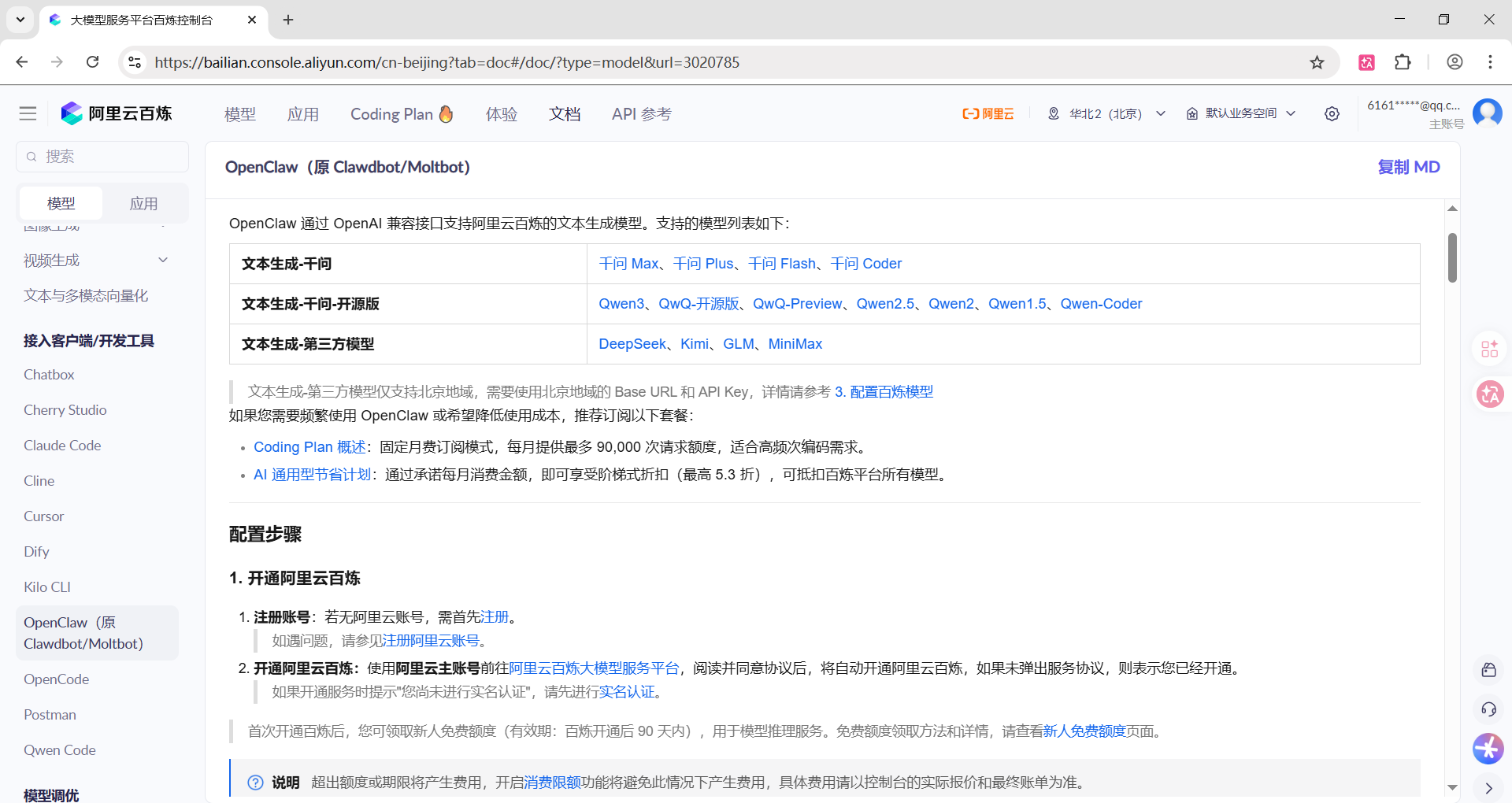Click the document vertical scrollbar thumb

[1452, 257]
